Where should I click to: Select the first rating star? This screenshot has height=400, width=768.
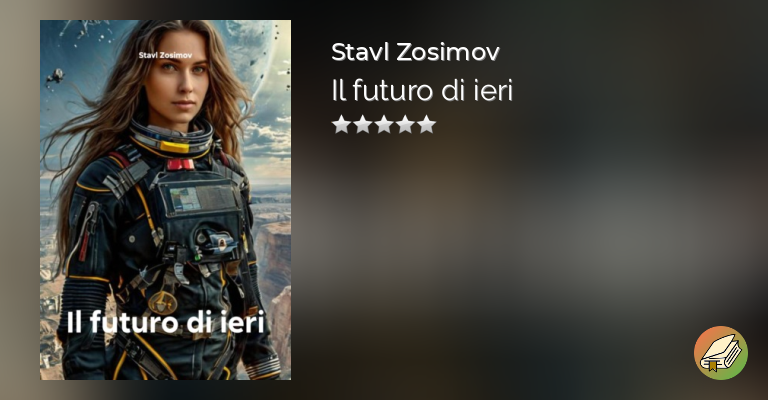pyautogui.click(x=341, y=124)
